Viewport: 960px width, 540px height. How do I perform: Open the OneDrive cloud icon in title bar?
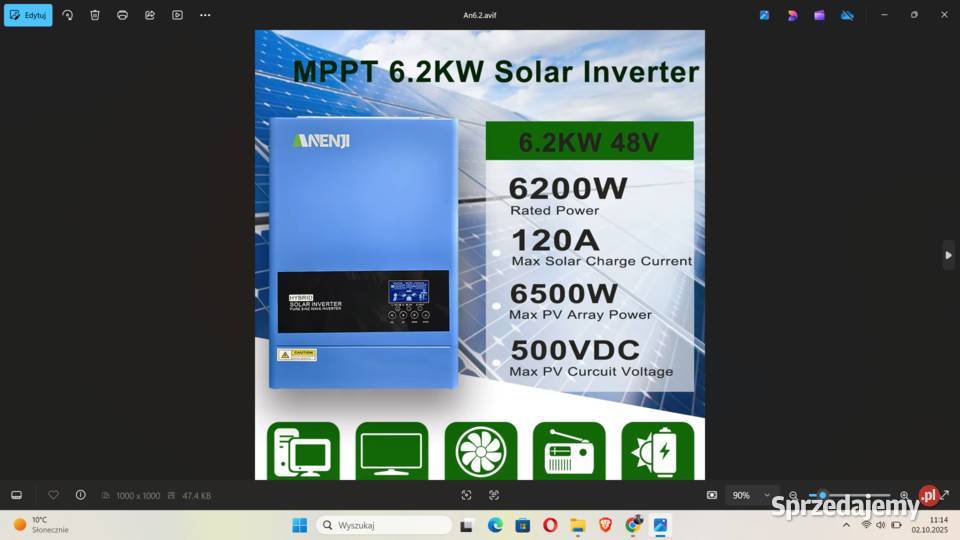(x=847, y=15)
